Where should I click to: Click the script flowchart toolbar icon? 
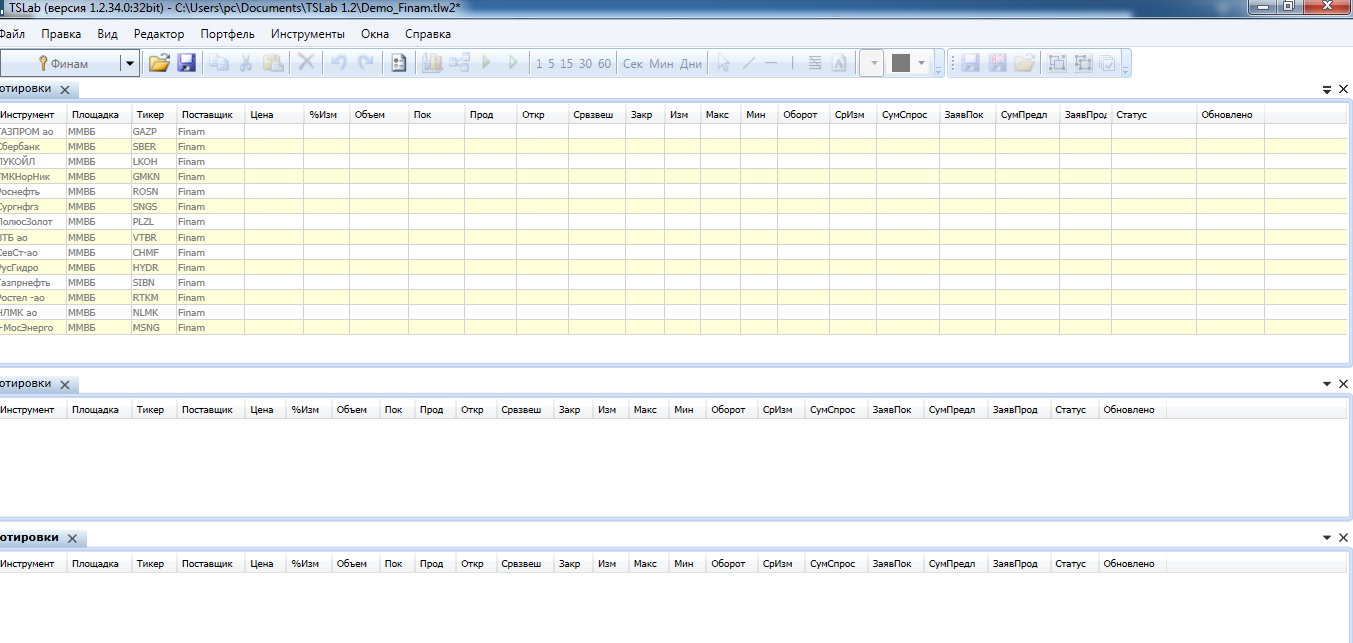[459, 63]
